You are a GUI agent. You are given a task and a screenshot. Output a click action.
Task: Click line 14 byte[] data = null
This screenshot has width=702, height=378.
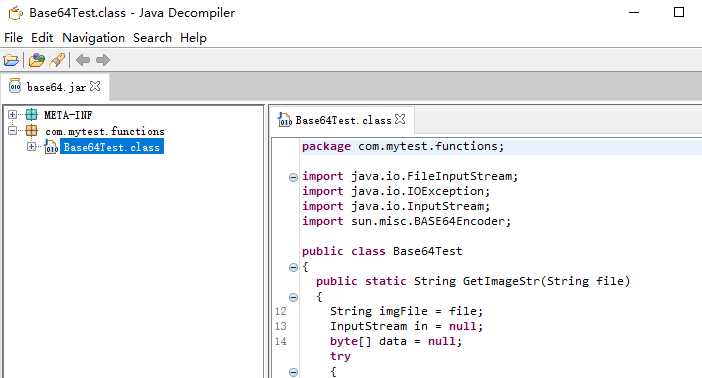point(396,341)
